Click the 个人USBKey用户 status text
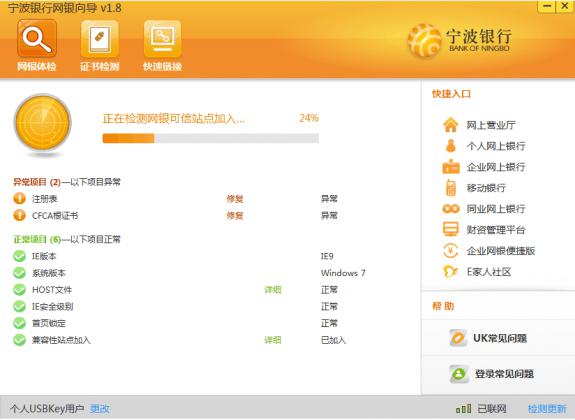The height and width of the screenshot is (420, 575). coord(47,408)
